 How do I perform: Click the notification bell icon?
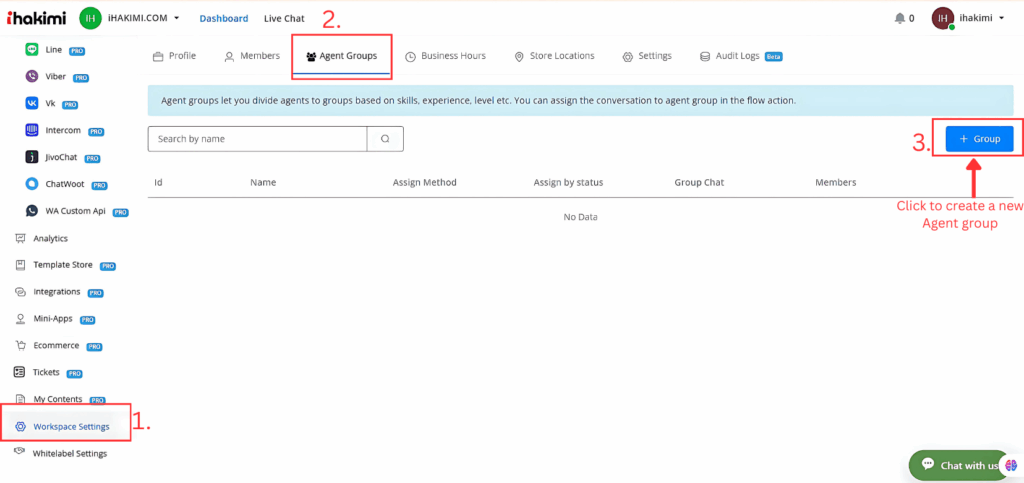[x=897, y=18]
